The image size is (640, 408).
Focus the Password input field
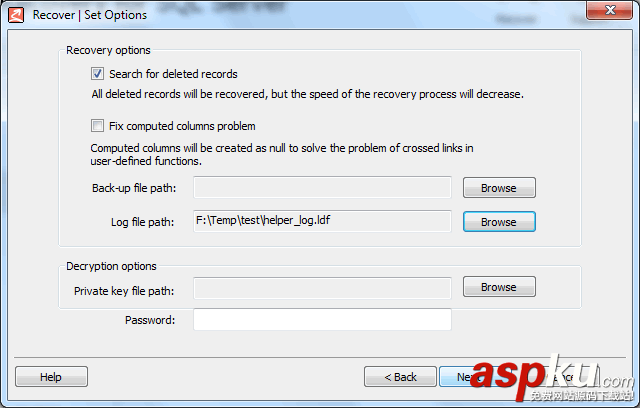322,320
